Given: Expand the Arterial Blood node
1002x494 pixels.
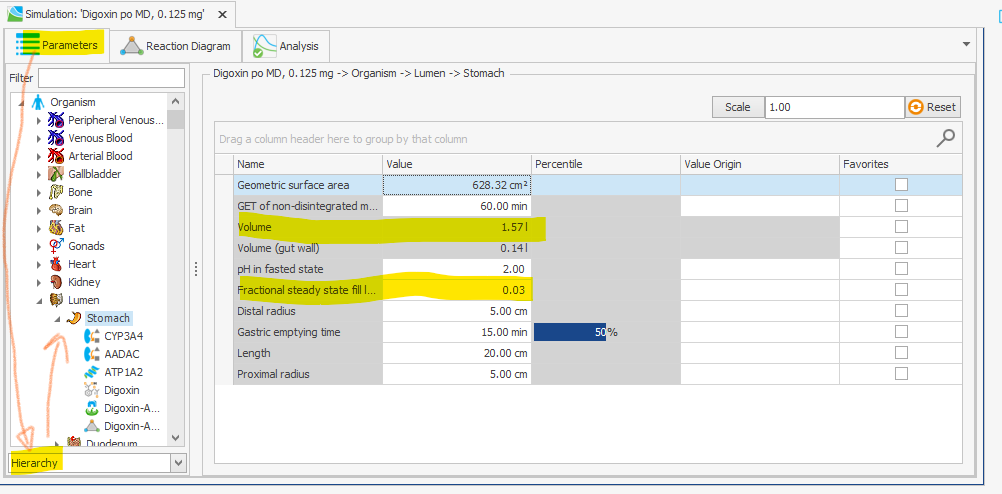Looking at the screenshot, I should tap(39, 156).
